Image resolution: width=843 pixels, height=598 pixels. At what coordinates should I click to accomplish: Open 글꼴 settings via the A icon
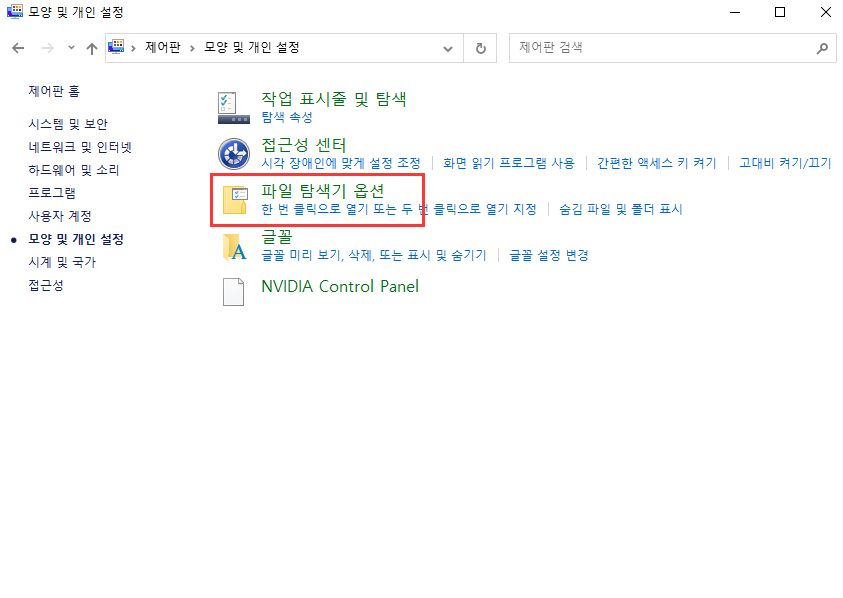pyautogui.click(x=232, y=247)
